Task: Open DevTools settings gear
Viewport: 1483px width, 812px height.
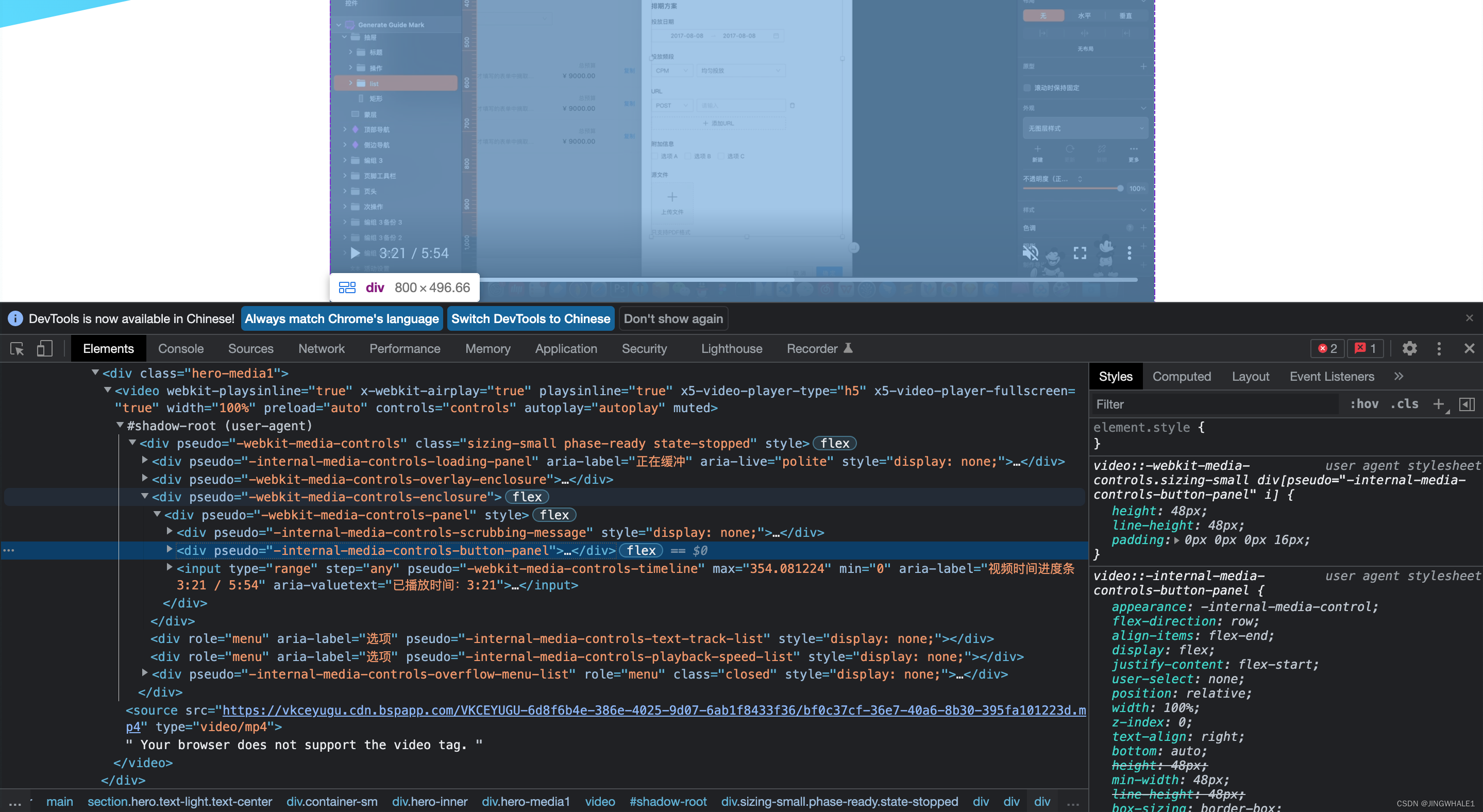Action: click(x=1409, y=349)
